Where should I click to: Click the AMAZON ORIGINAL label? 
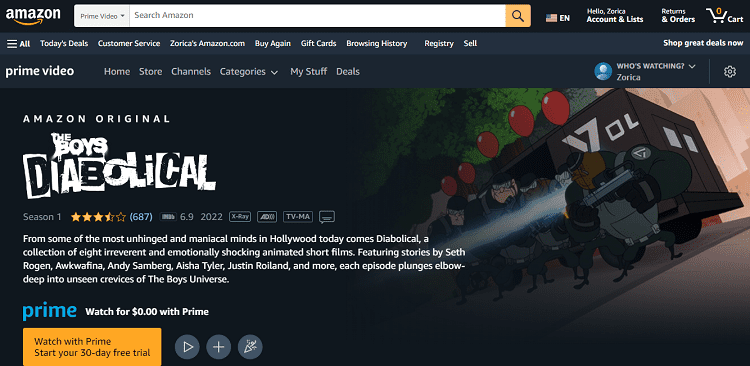point(97,119)
